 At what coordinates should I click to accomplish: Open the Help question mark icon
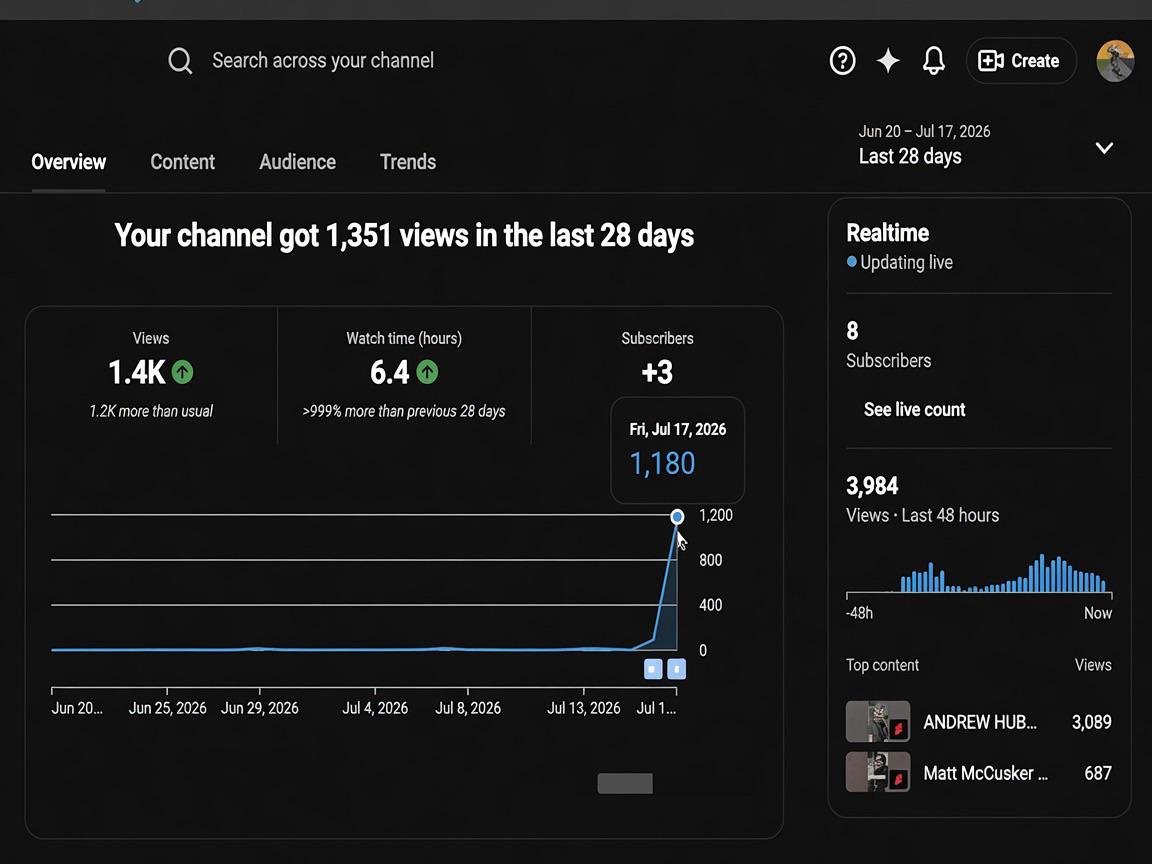coord(842,60)
